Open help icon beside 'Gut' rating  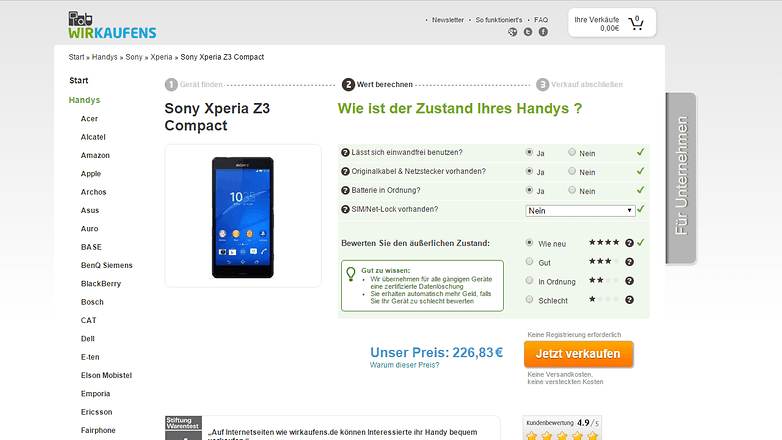629,262
